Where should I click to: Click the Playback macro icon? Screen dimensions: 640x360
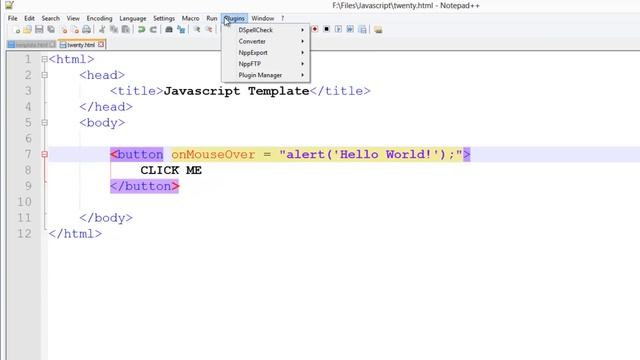pyautogui.click(x=338, y=29)
